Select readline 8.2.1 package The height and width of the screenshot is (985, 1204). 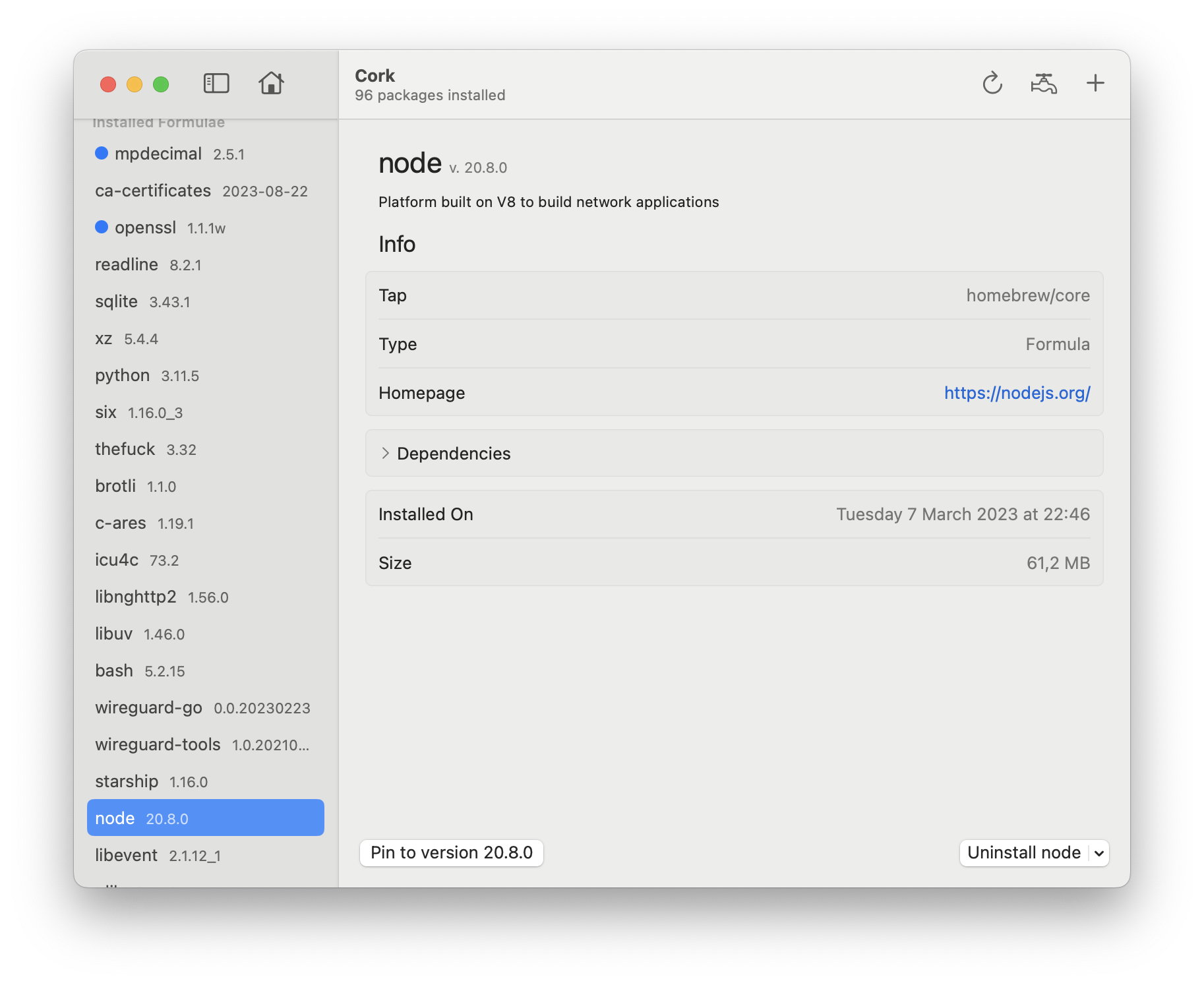pyautogui.click(x=206, y=264)
